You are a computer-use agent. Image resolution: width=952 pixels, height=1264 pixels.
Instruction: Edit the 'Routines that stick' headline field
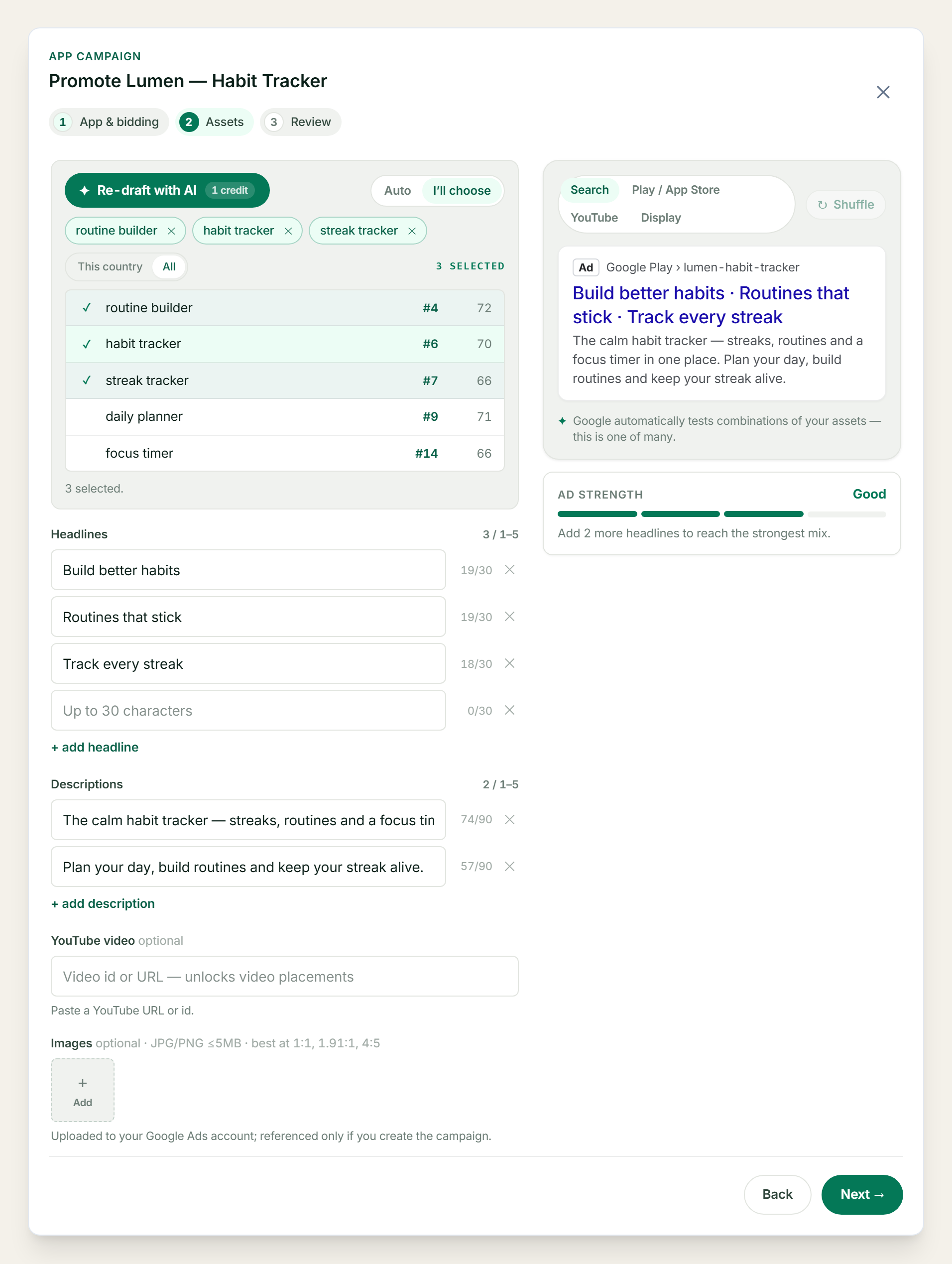pos(248,617)
